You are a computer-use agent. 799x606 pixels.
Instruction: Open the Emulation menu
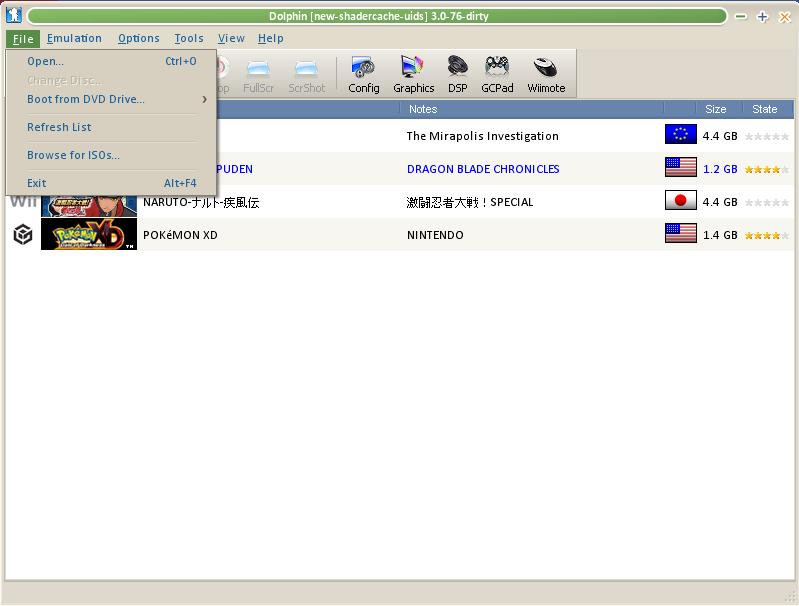pos(74,39)
